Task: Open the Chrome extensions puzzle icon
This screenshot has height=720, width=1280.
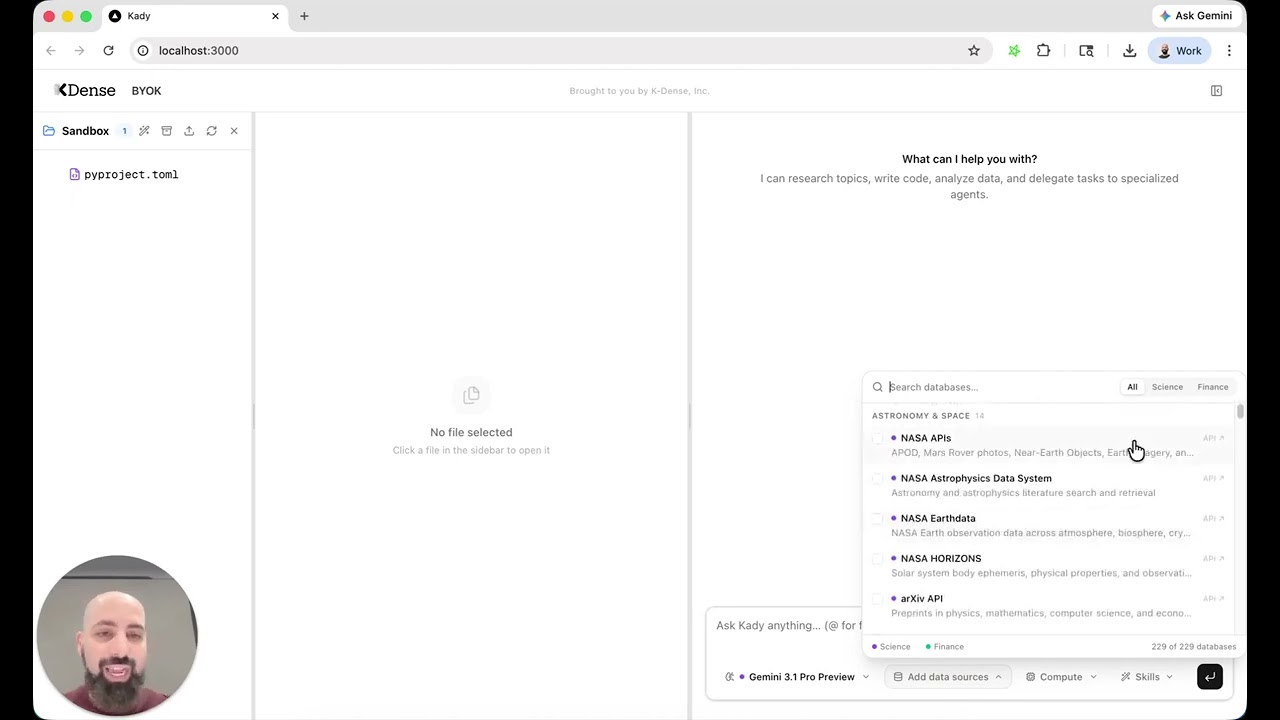Action: coord(1043,51)
